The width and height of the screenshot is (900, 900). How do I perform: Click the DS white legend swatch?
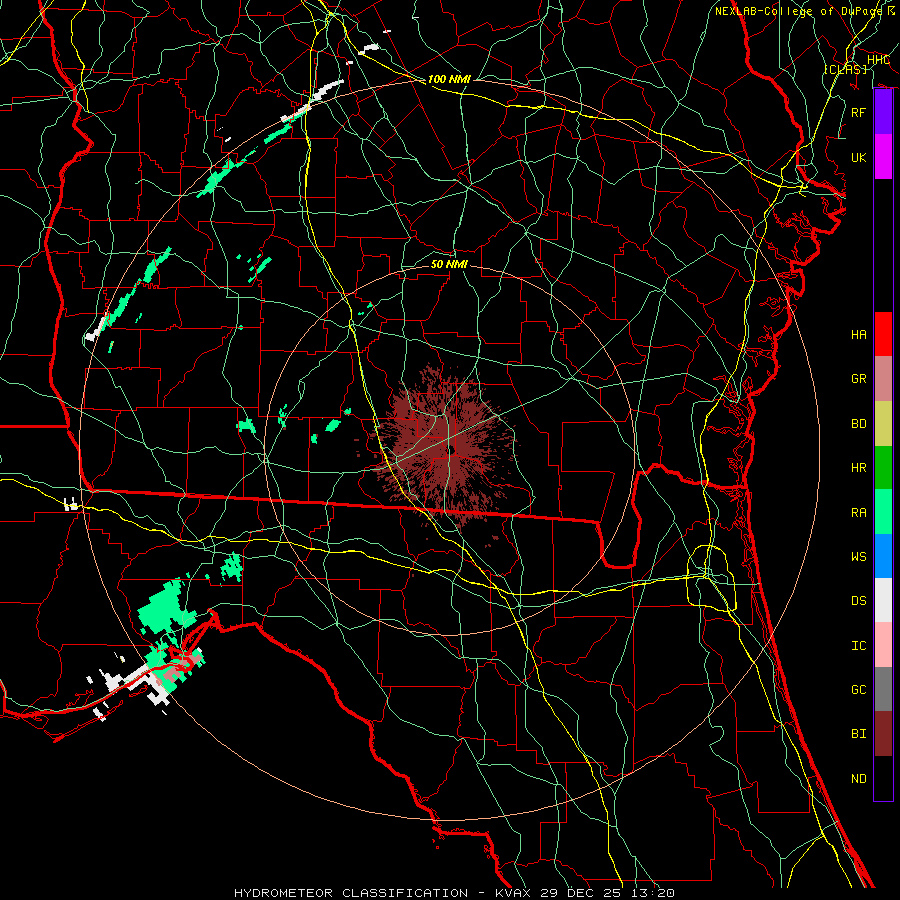[883, 600]
